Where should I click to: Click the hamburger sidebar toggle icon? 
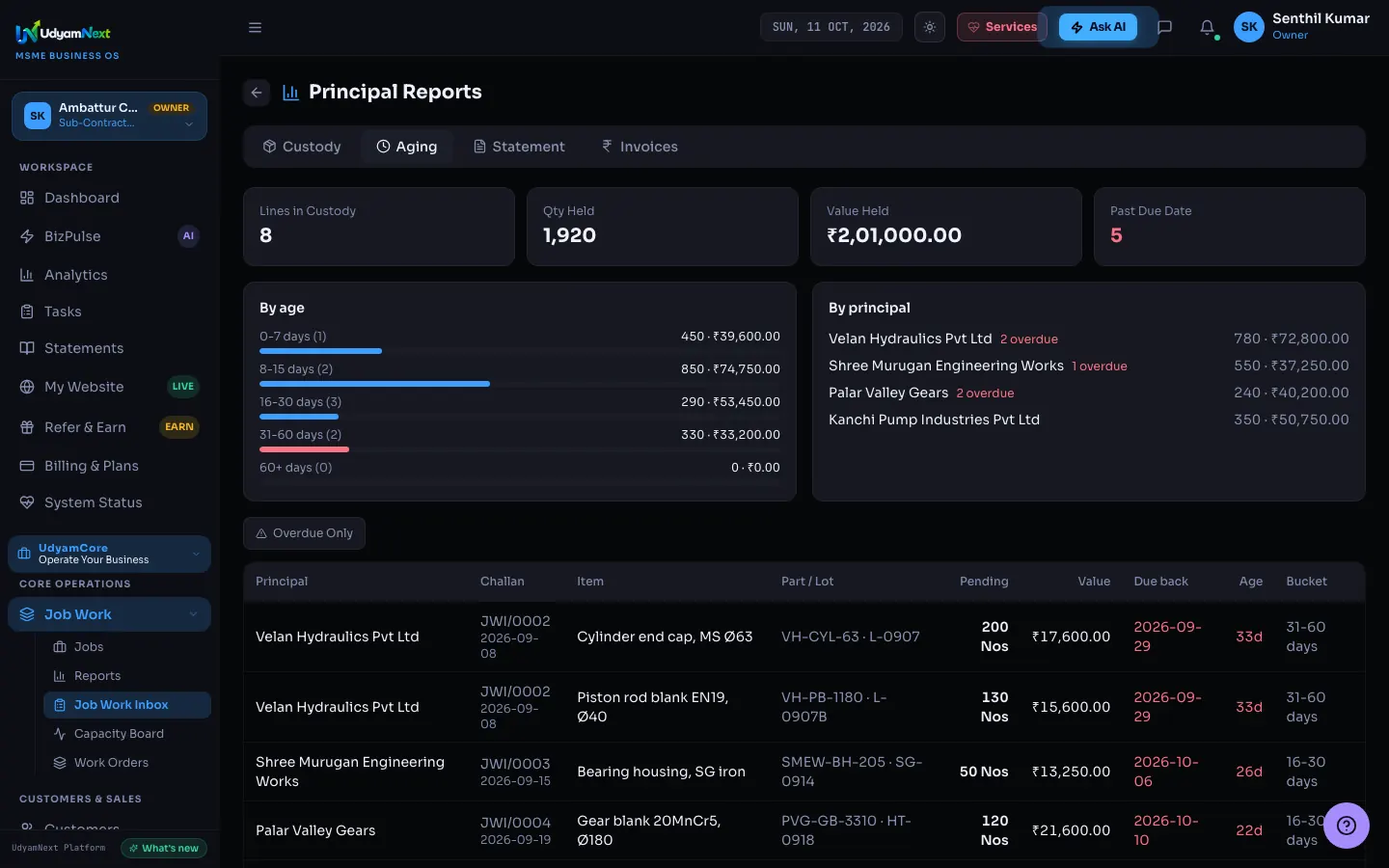[255, 27]
